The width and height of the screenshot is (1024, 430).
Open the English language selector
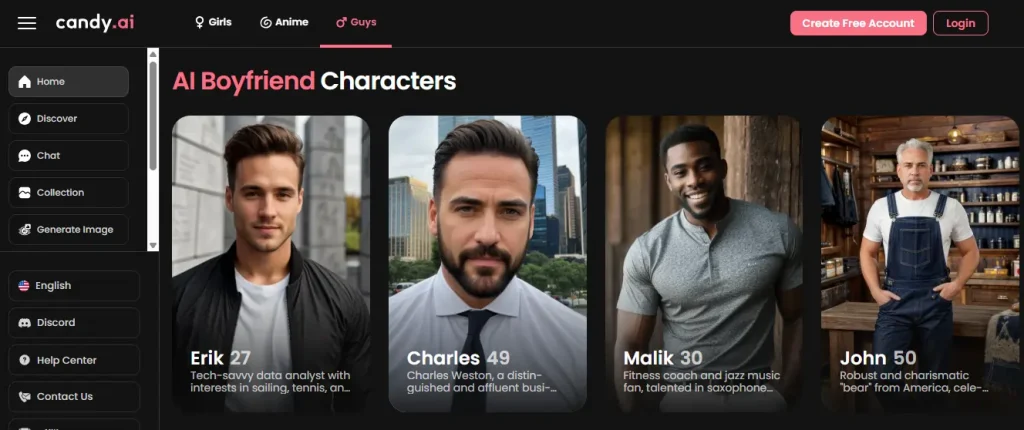click(x=74, y=286)
